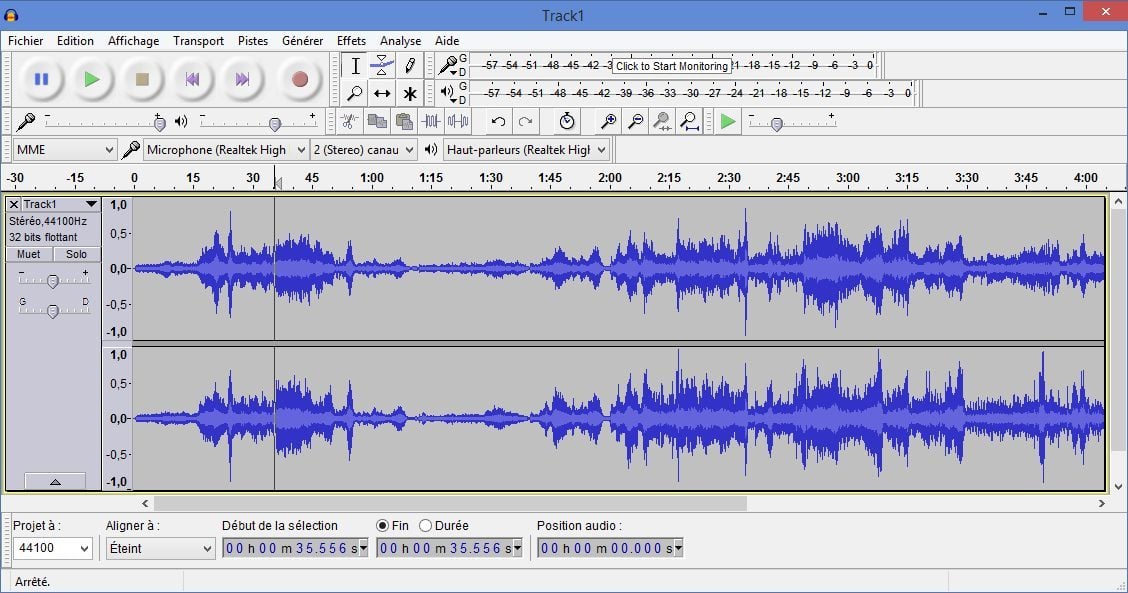1128x593 pixels.
Task: Select the Draw pencil tool
Action: (409, 66)
